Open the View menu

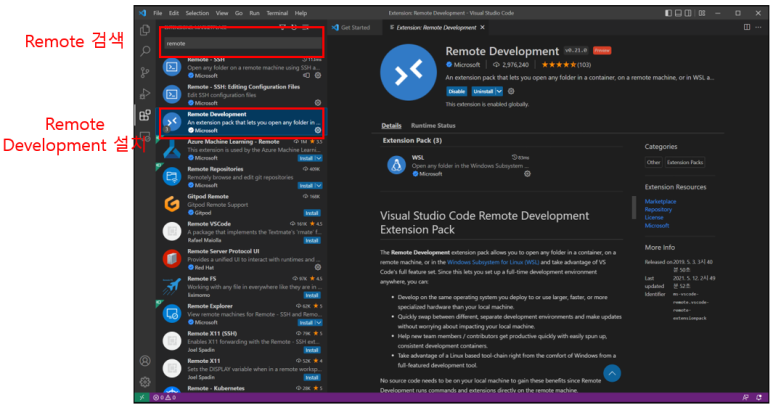[x=222, y=13]
